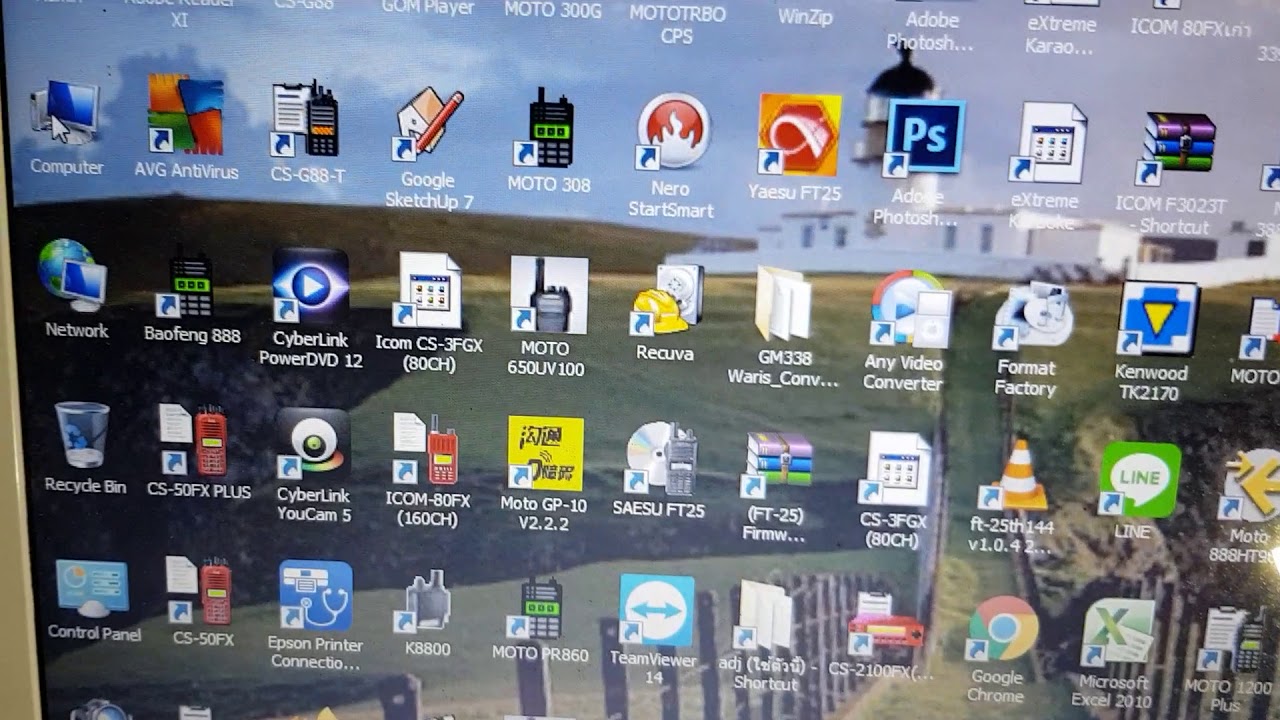
Task: Open the (FT-25) Firmw... archive
Action: [x=778, y=464]
